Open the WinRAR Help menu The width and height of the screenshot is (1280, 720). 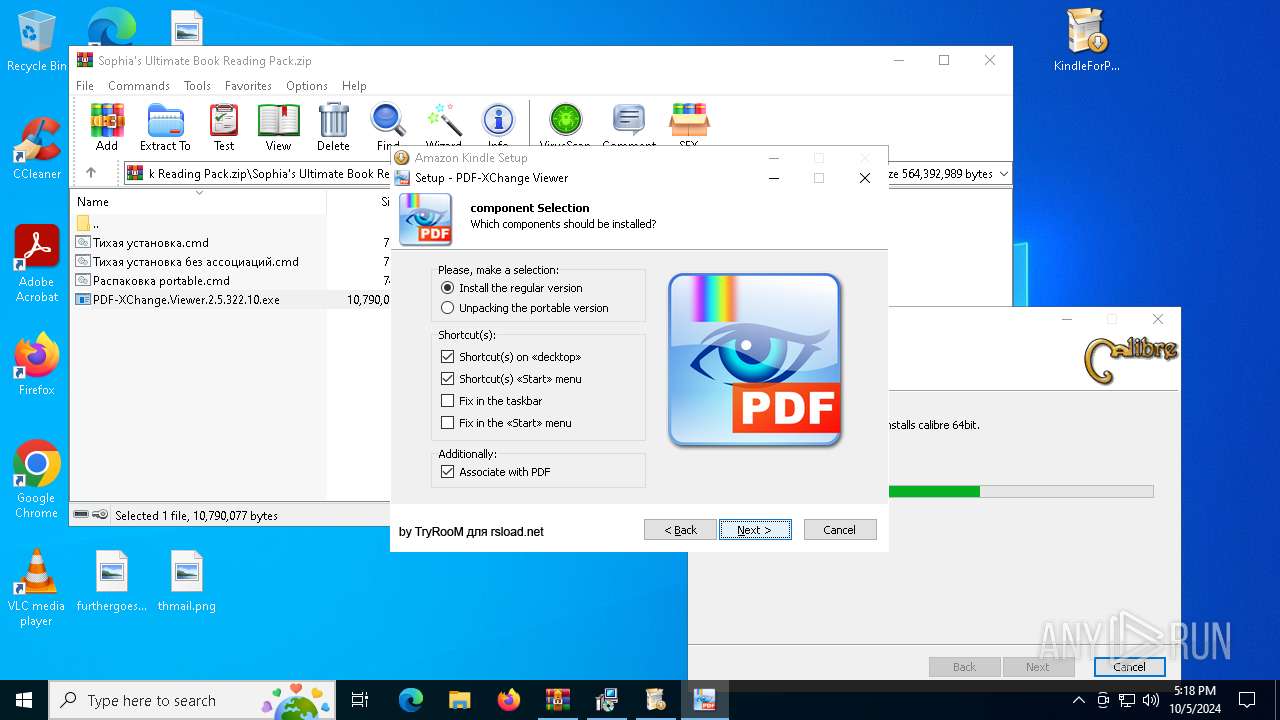[354, 86]
